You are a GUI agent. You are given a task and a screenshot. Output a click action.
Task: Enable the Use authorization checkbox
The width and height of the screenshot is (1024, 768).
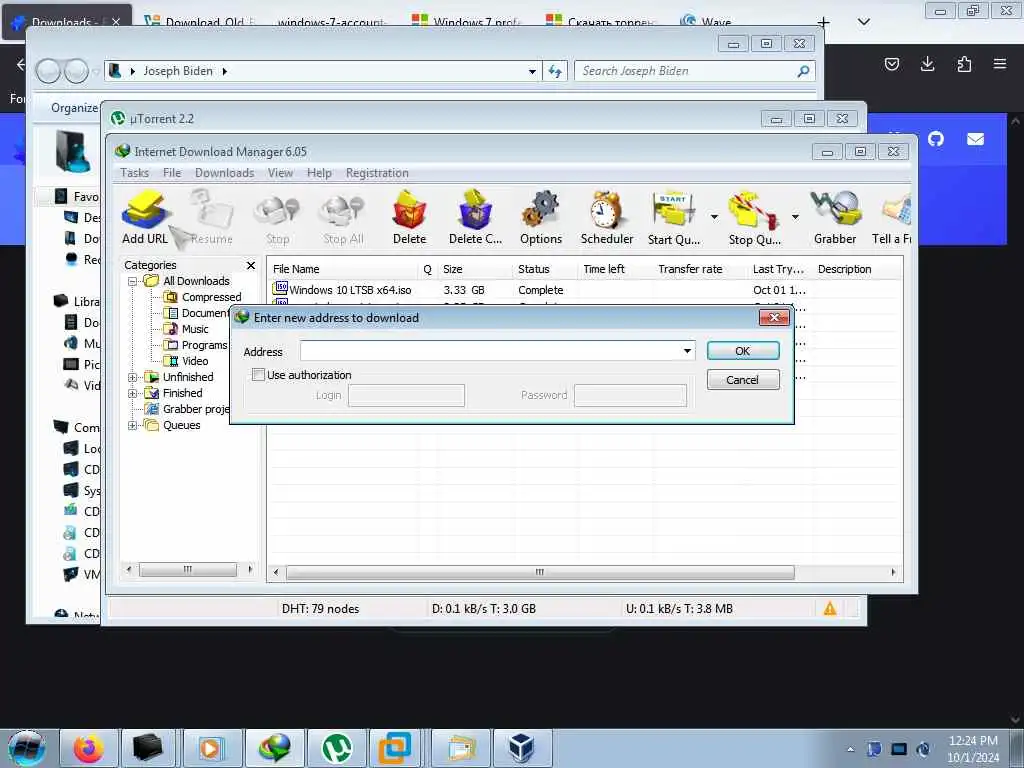pos(258,375)
